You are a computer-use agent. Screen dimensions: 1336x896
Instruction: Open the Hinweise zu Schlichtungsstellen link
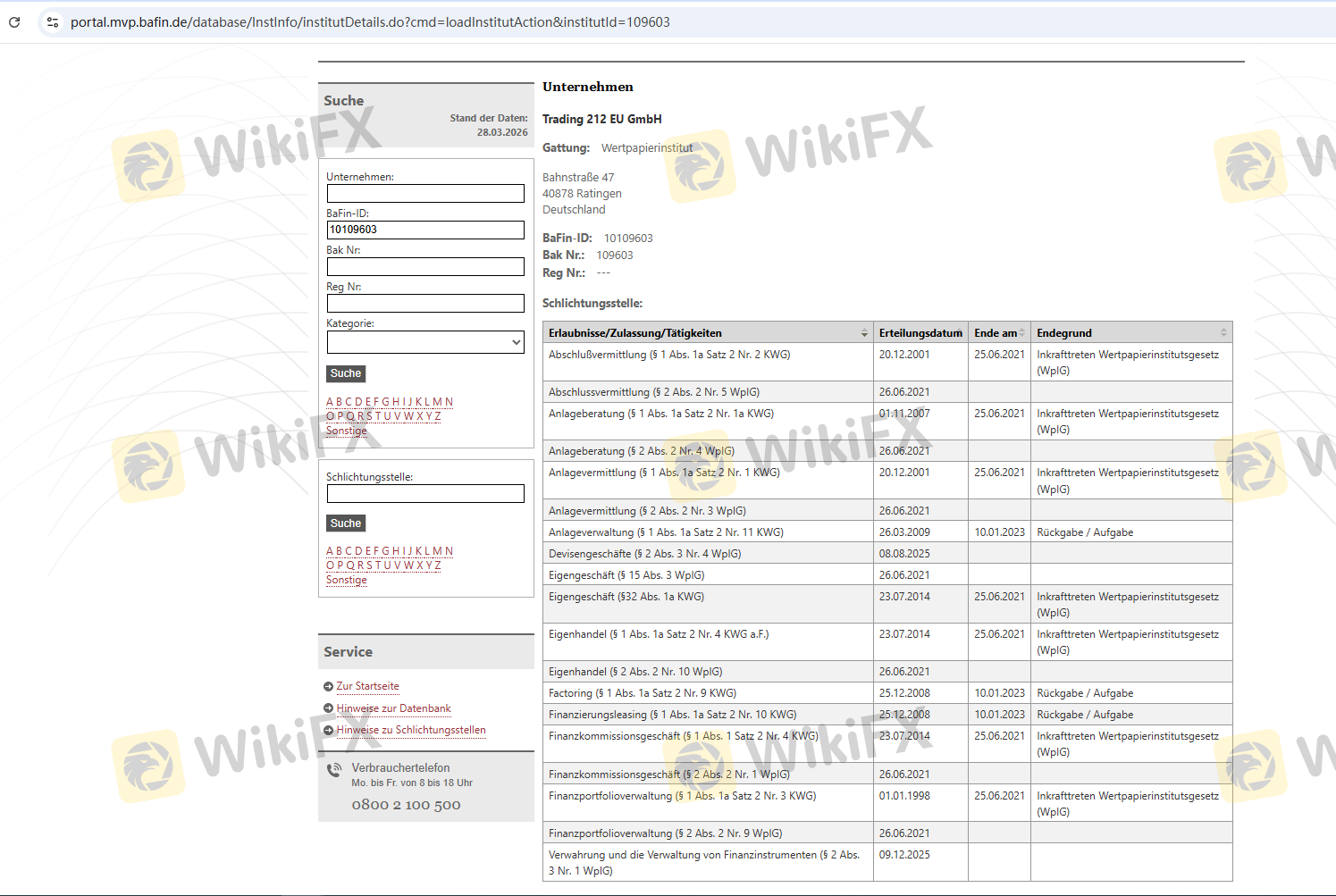point(411,730)
